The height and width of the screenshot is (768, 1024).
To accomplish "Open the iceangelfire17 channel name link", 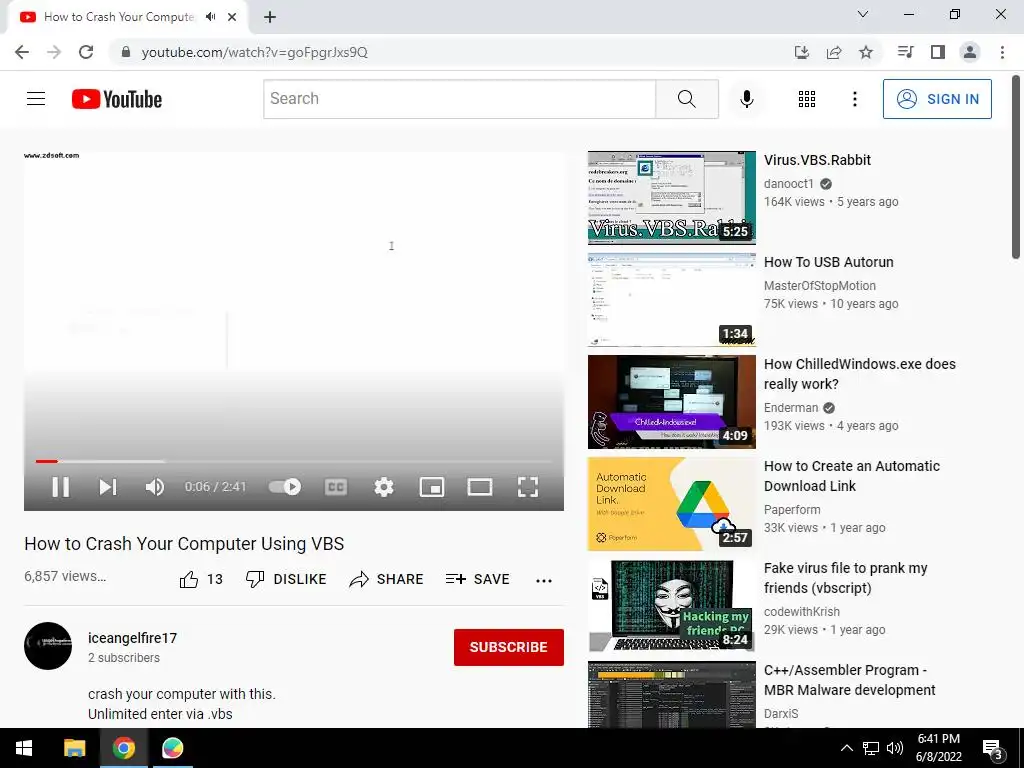I will point(133,638).
